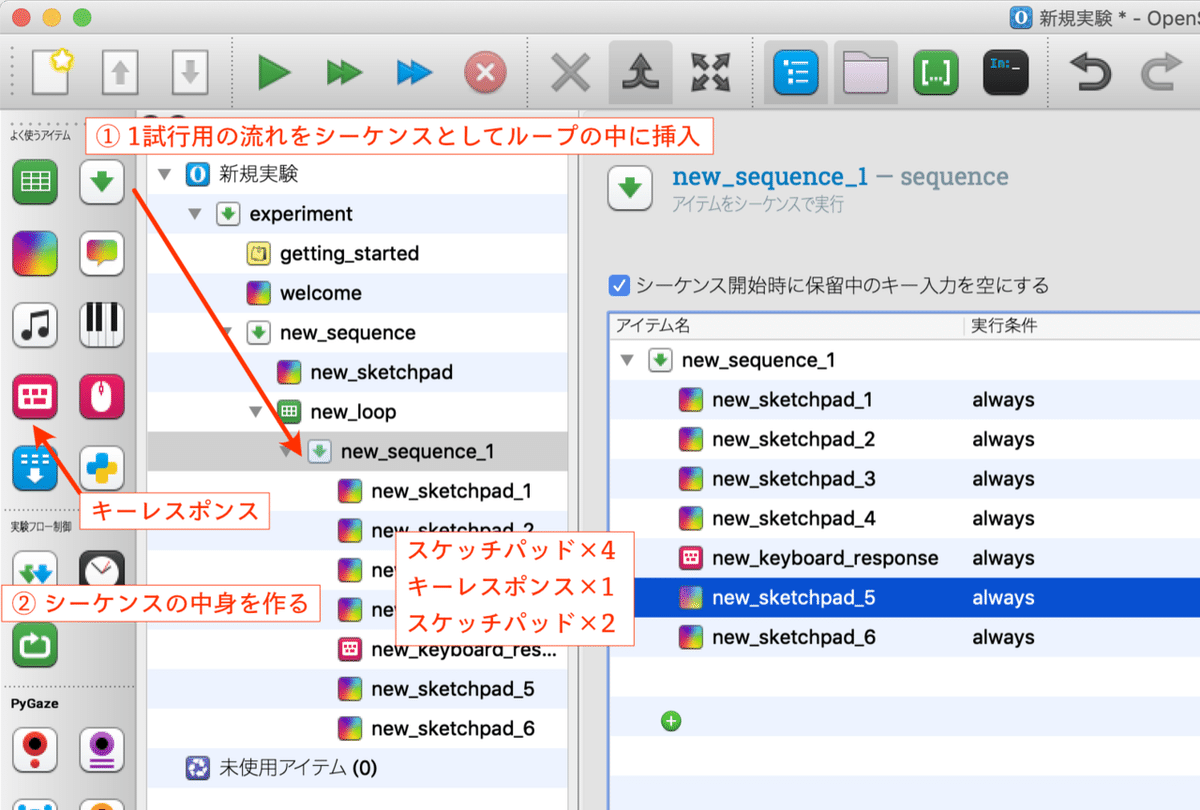Create a new experiment file

(54, 71)
